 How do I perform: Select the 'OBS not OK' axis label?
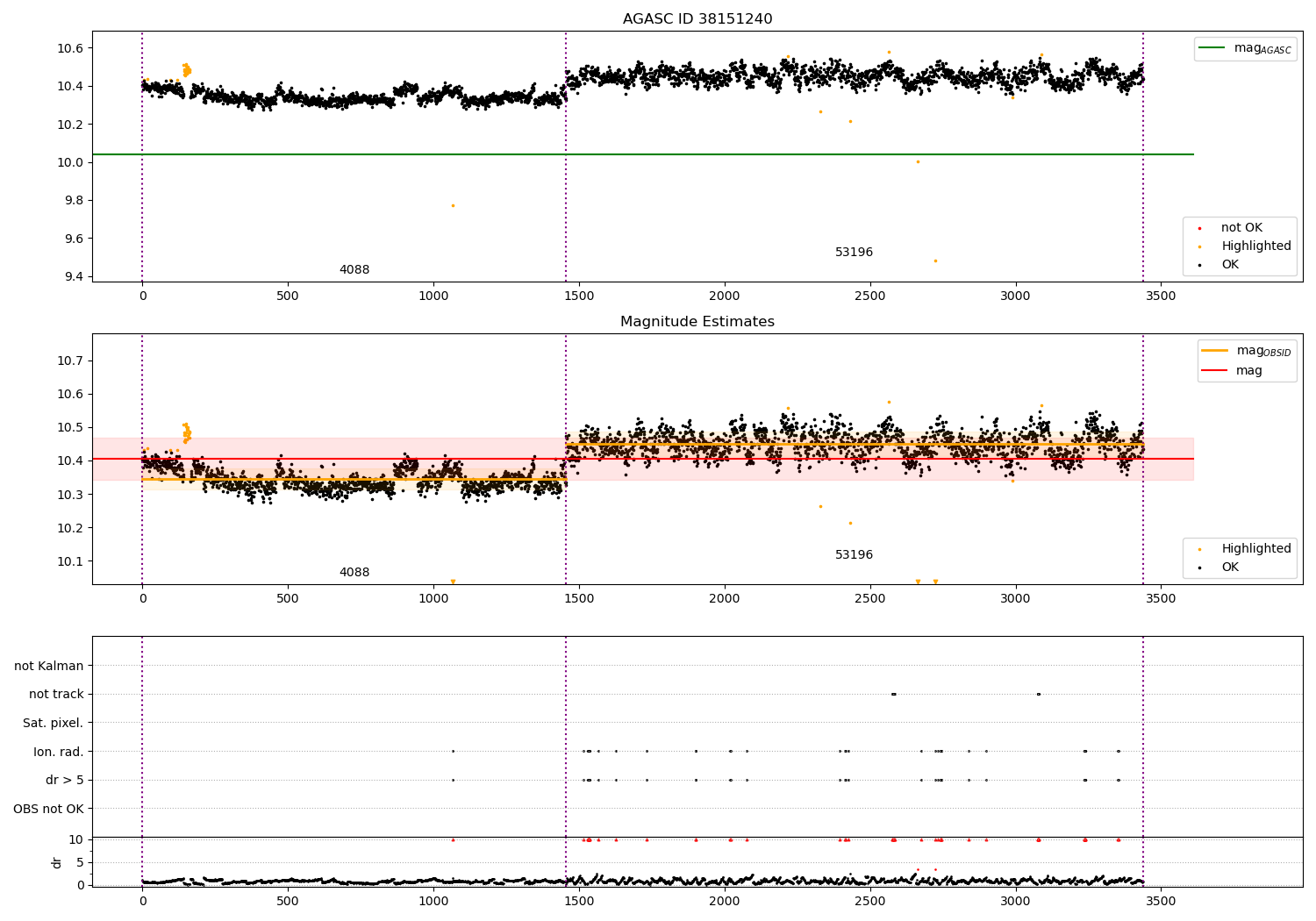(48, 809)
